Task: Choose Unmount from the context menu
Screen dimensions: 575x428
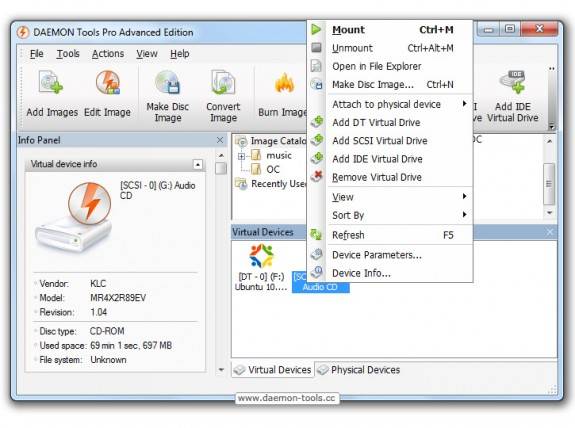Action: pyautogui.click(x=391, y=48)
